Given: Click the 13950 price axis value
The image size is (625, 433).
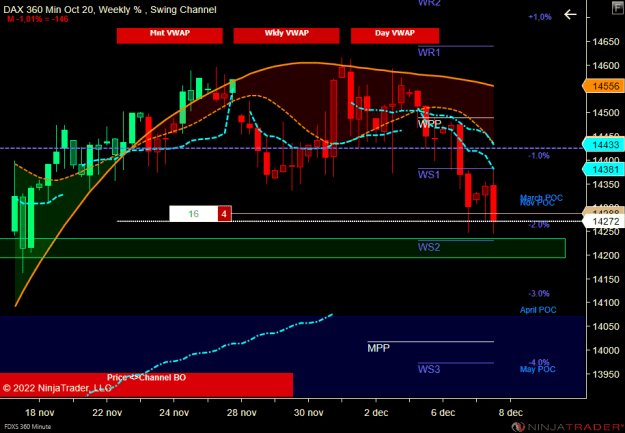Looking at the screenshot, I should tap(606, 374).
